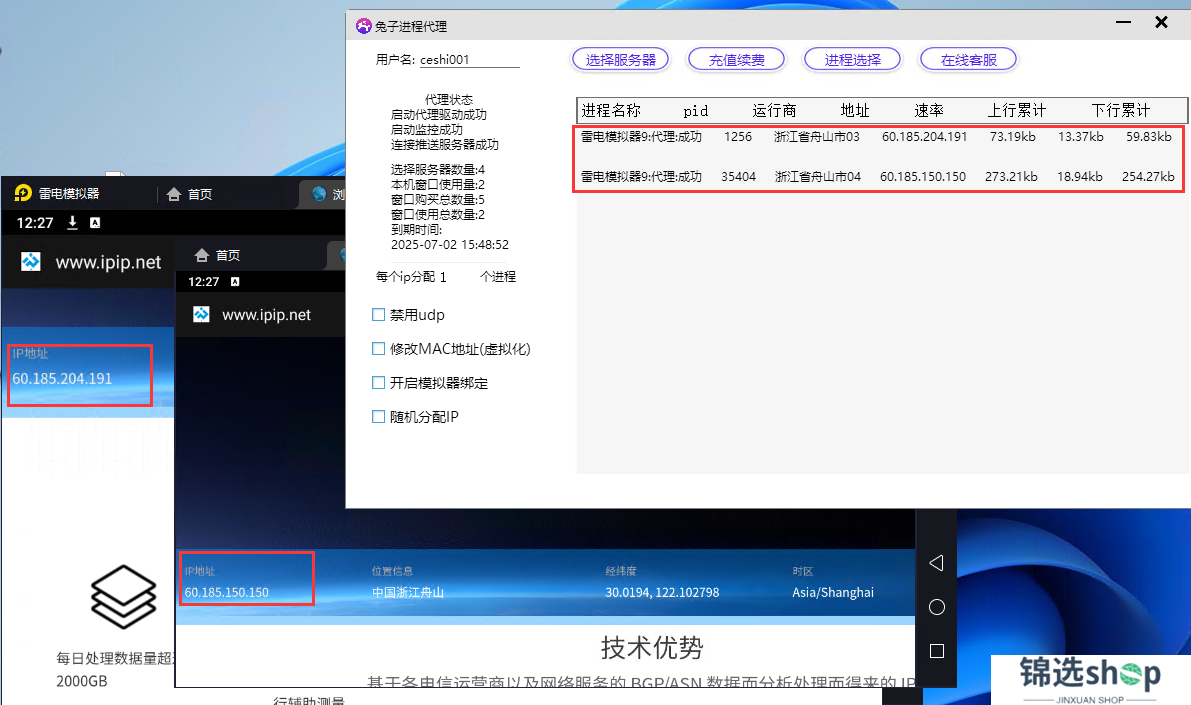This screenshot has height=705, width=1191.
Task: Click the 运行商 column header
Action: tap(774, 111)
